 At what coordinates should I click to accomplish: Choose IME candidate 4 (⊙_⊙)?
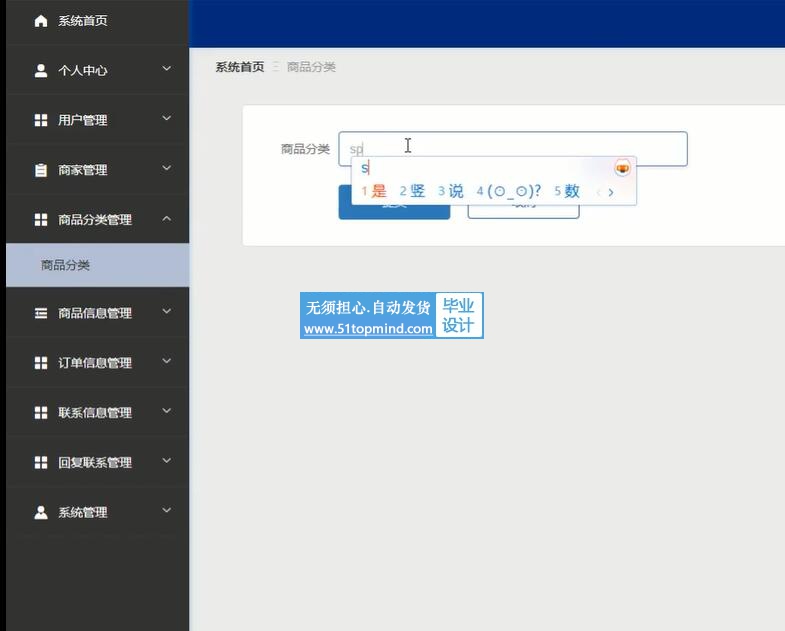pos(509,191)
